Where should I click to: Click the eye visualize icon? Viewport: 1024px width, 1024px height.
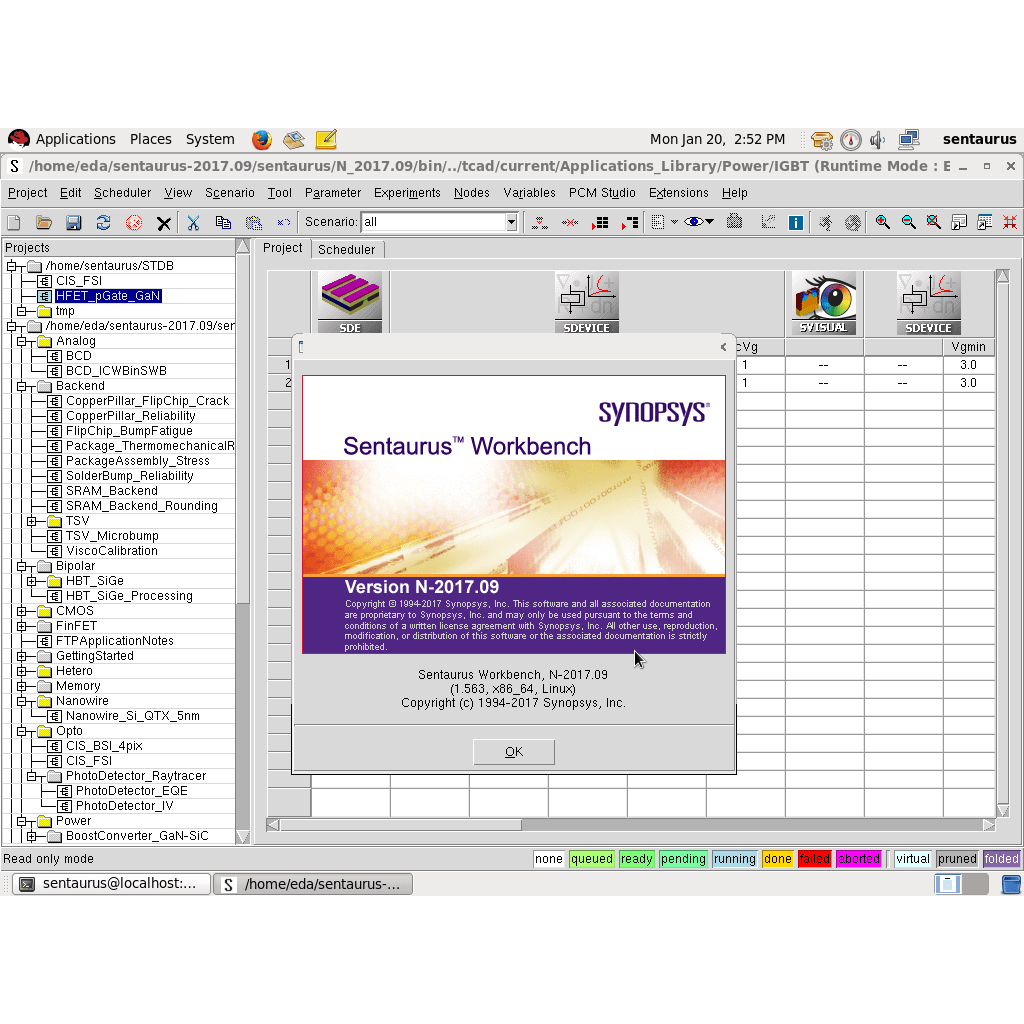coord(693,222)
